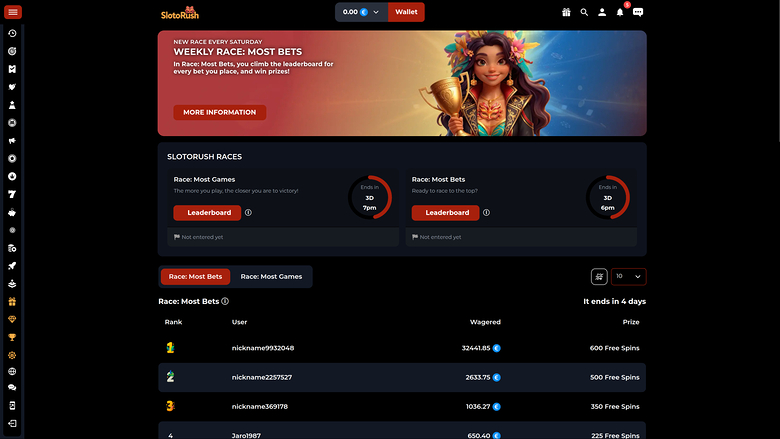780x439 pixels.
Task: Click the rank 3 medal icon
Action: pyautogui.click(x=170, y=406)
